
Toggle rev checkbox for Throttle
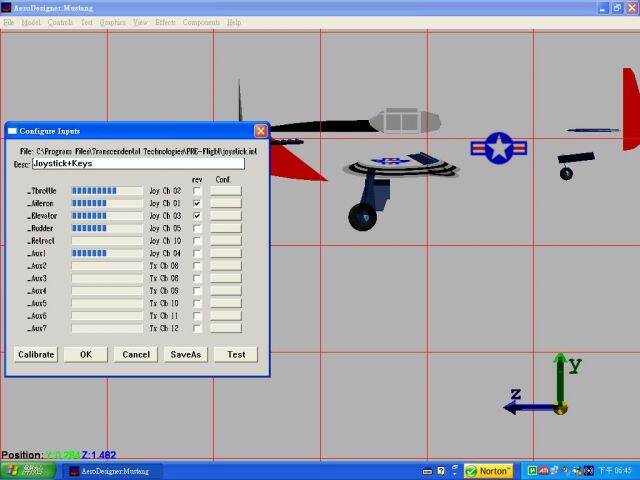pos(197,191)
